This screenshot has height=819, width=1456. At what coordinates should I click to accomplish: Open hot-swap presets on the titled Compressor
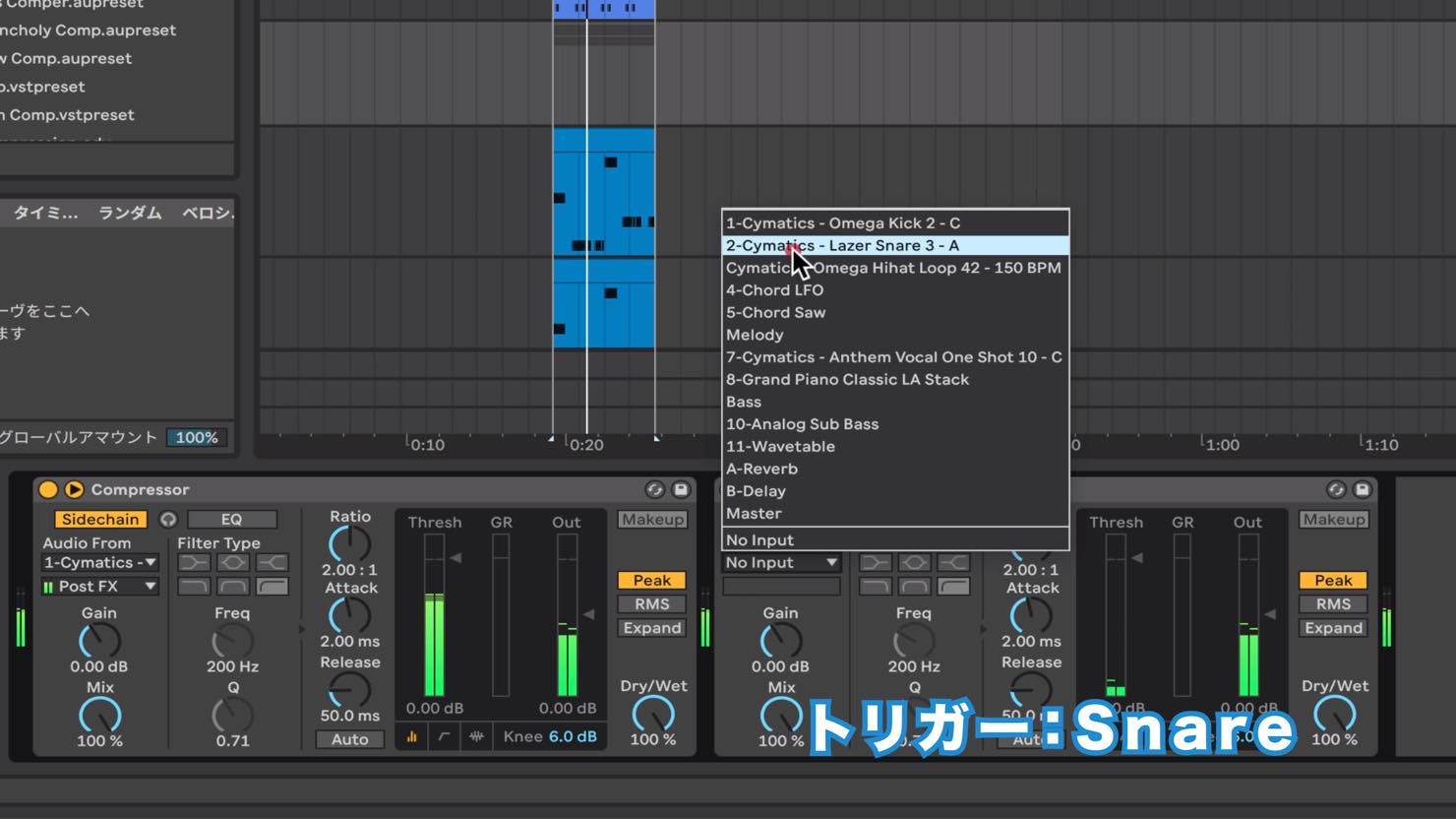(x=654, y=489)
